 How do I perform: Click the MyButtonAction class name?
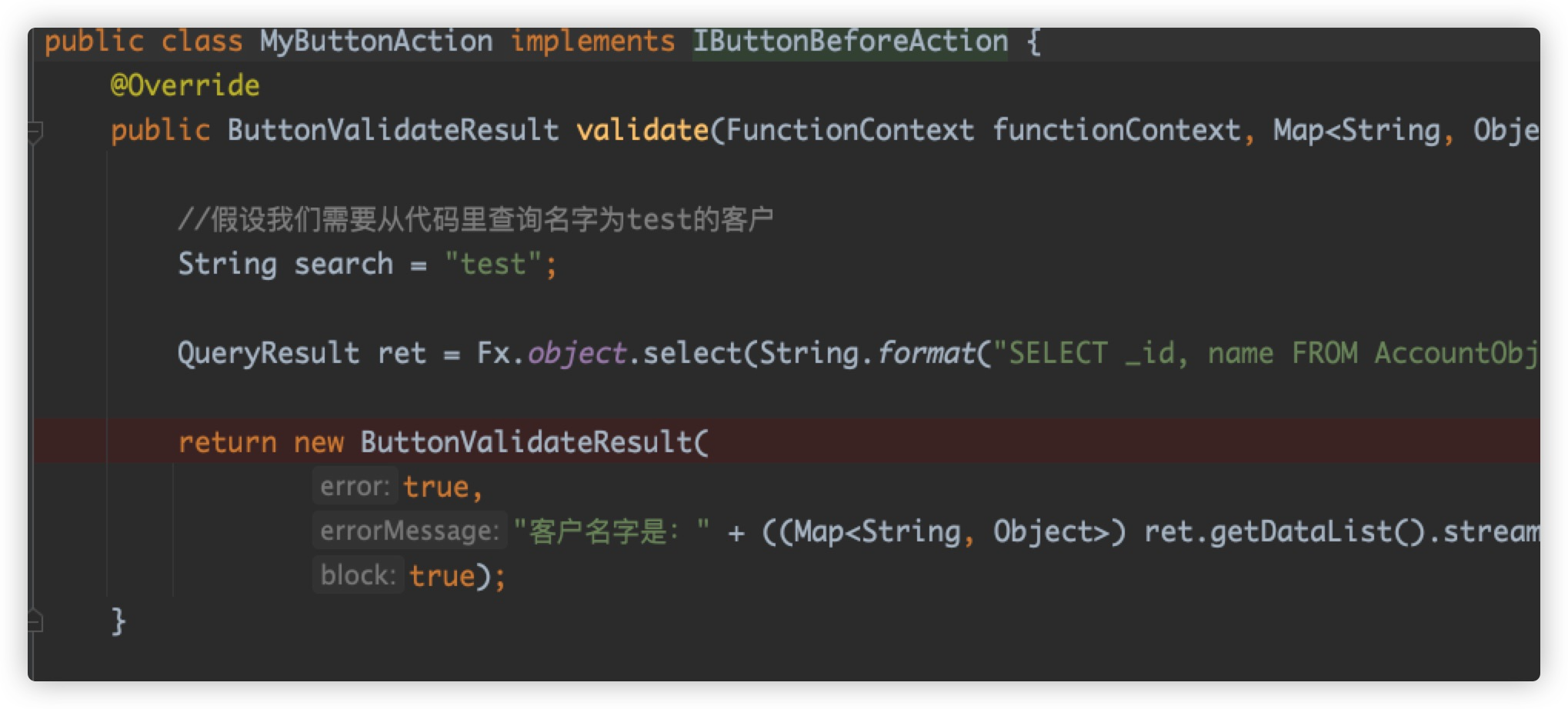click(375, 42)
